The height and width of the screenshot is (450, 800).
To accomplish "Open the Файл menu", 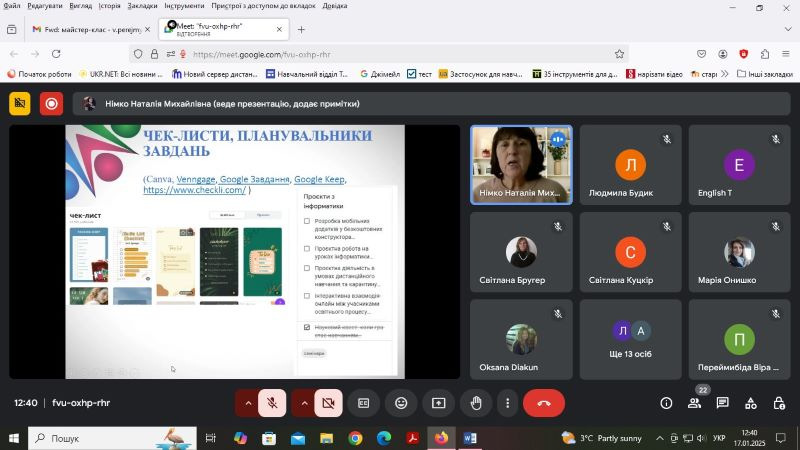I will pyautogui.click(x=11, y=6).
